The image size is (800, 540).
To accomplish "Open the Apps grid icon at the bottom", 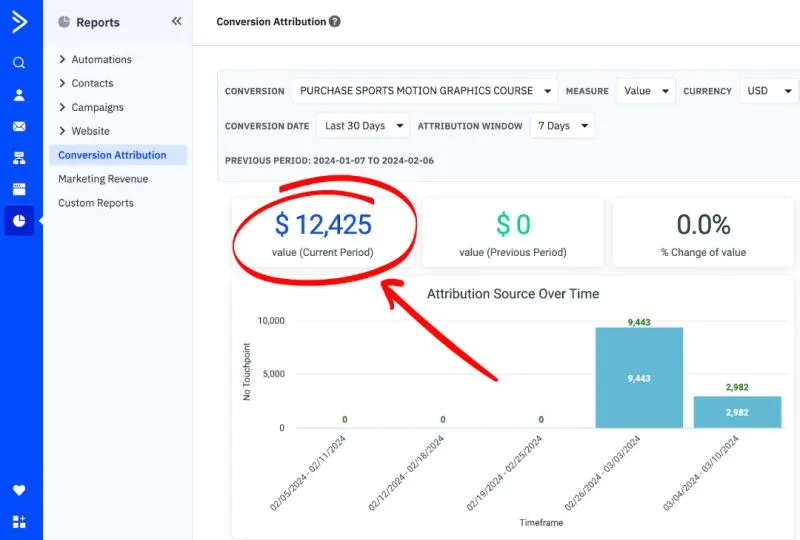I will click(19, 521).
